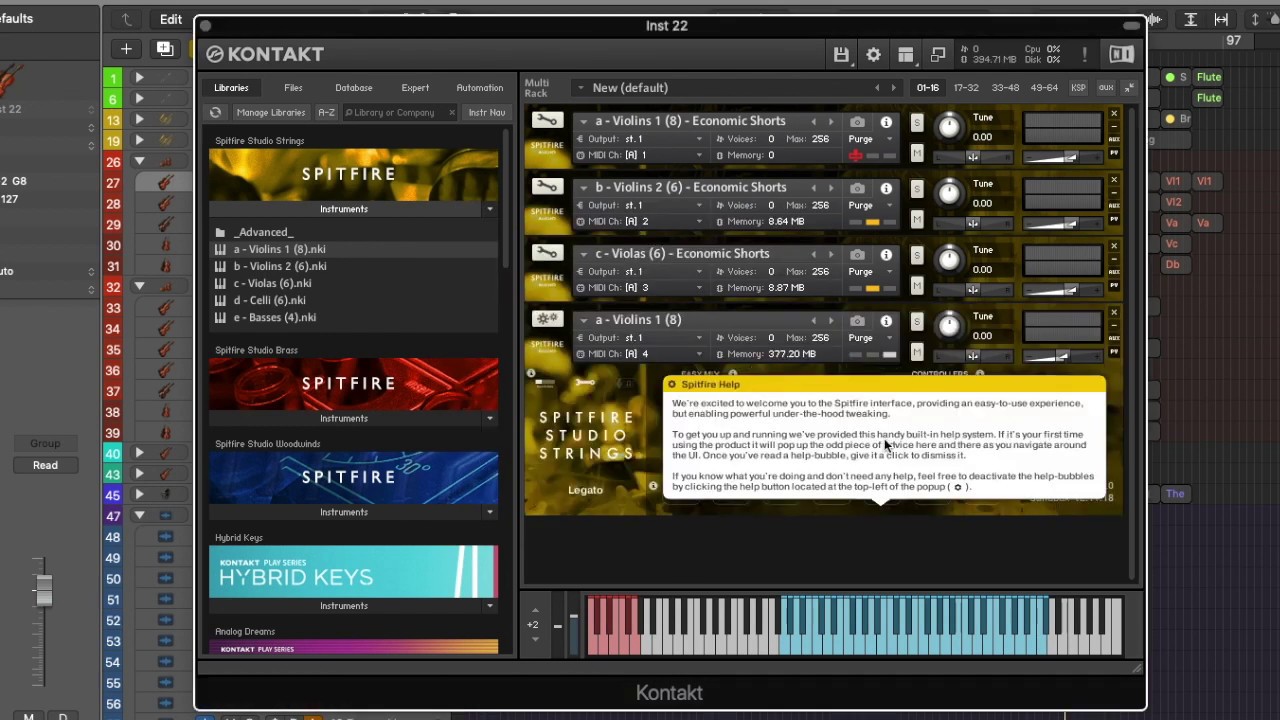Click the rack minimize arrows icon
Image resolution: width=1280 pixels, height=720 pixels.
point(1129,88)
